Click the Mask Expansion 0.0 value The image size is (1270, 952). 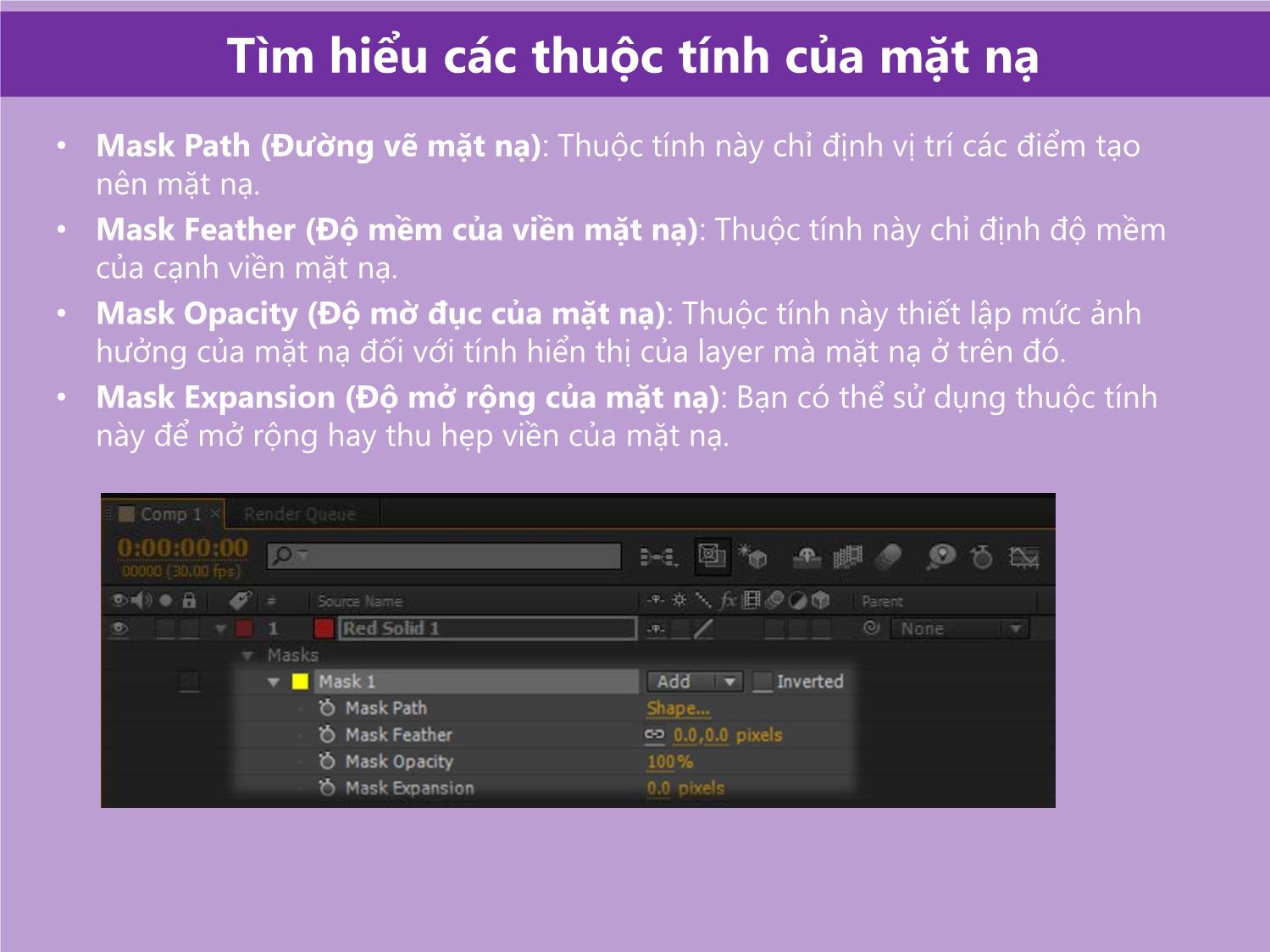[658, 788]
